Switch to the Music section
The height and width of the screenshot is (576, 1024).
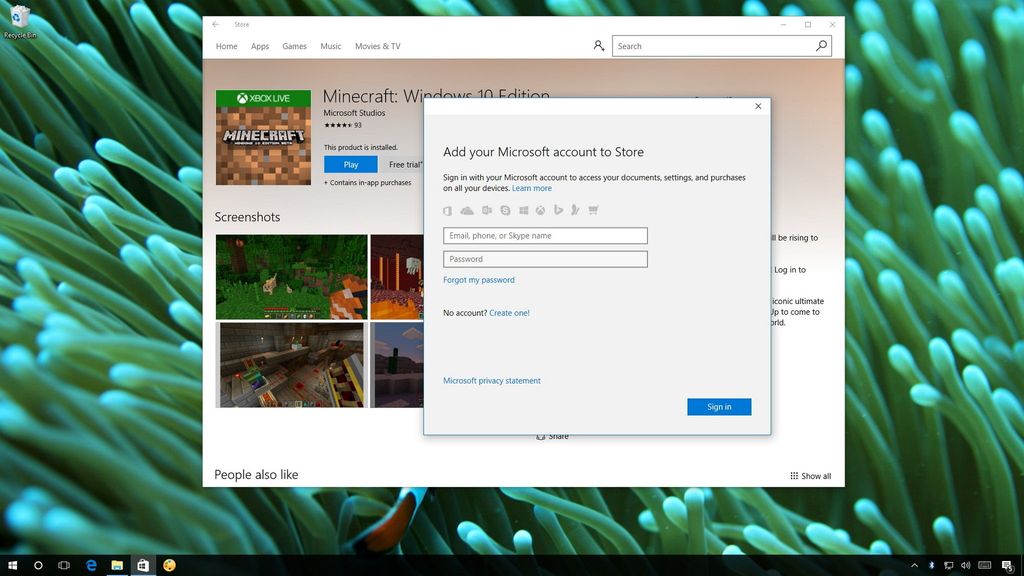pyautogui.click(x=330, y=46)
